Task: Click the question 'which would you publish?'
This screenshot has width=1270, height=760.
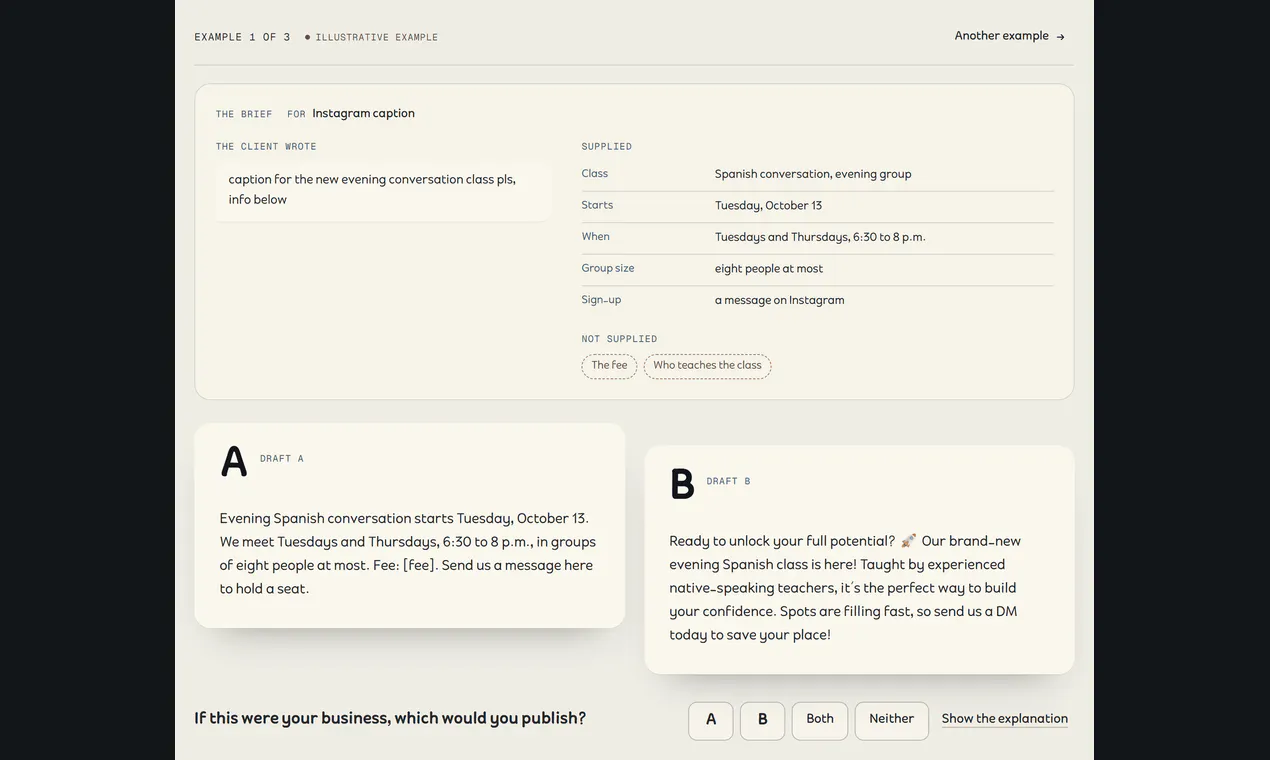Action: click(x=390, y=719)
